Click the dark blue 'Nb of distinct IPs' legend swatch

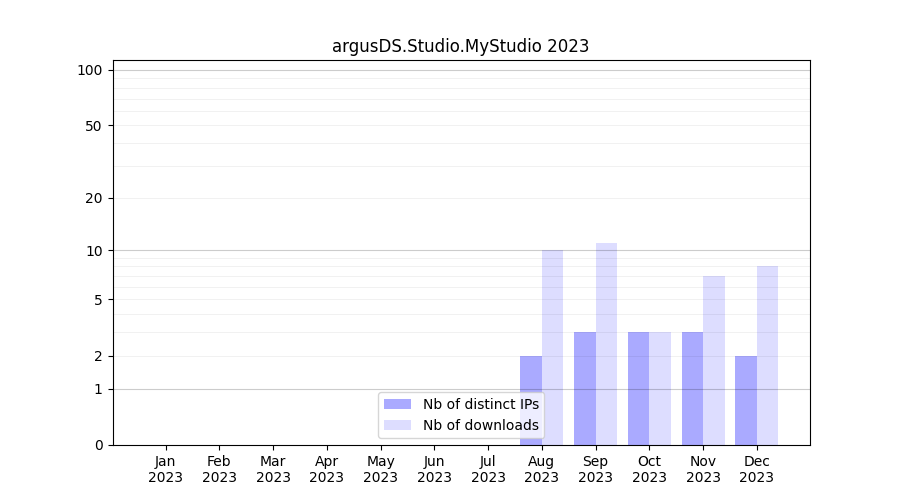[397, 404]
